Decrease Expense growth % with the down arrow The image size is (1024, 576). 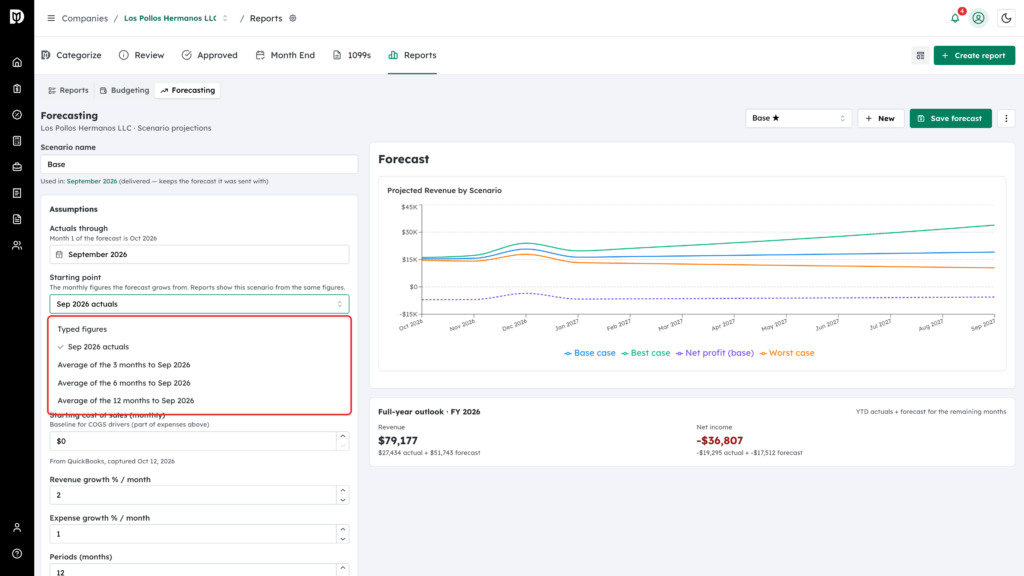click(x=343, y=539)
